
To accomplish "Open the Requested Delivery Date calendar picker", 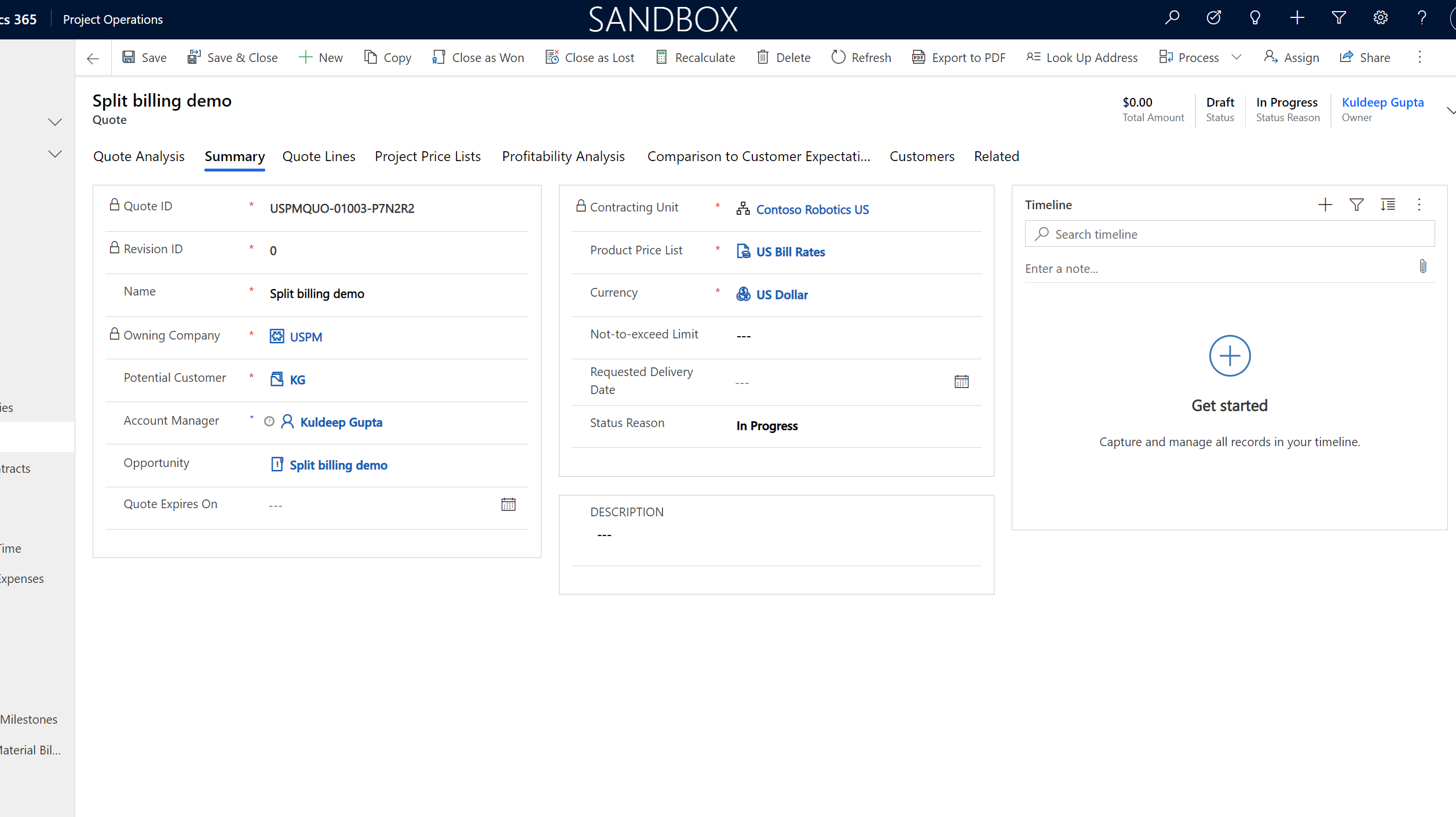I will pyautogui.click(x=961, y=381).
